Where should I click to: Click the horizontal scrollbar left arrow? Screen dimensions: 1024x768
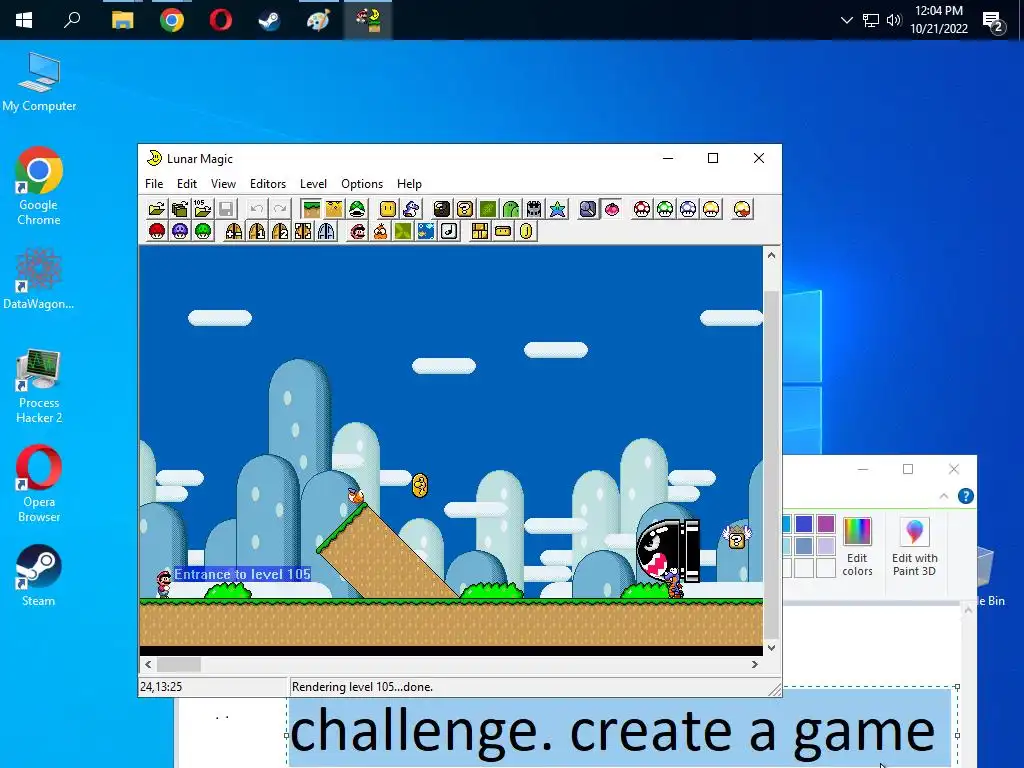click(x=148, y=664)
